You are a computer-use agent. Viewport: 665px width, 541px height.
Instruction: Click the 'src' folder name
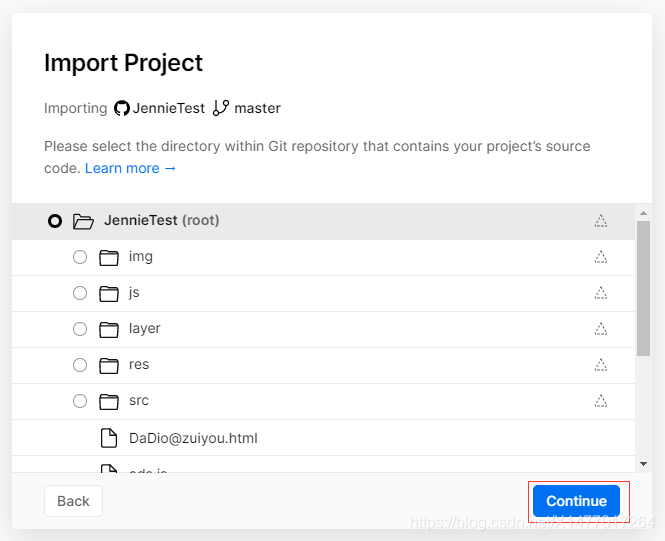click(x=139, y=401)
